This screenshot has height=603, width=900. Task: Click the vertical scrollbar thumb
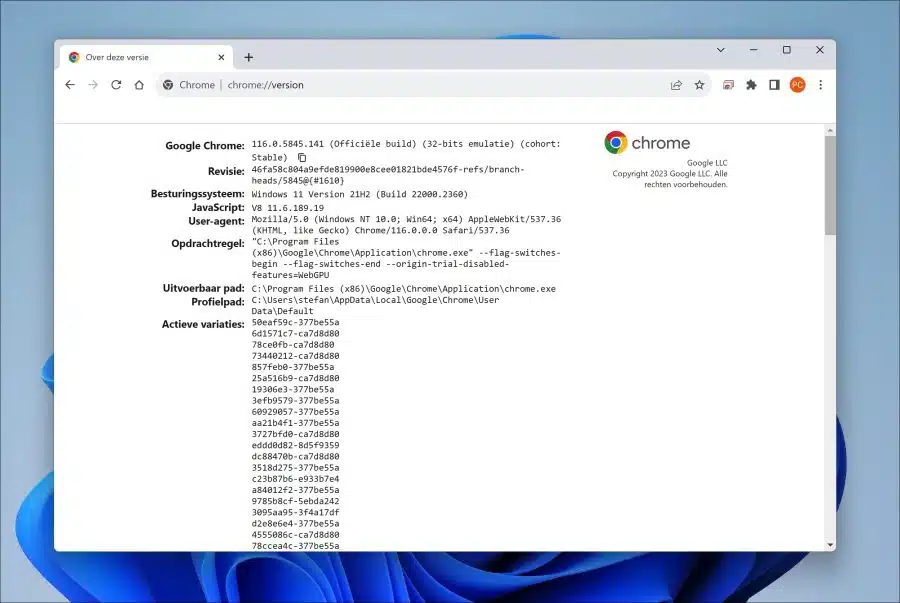830,185
